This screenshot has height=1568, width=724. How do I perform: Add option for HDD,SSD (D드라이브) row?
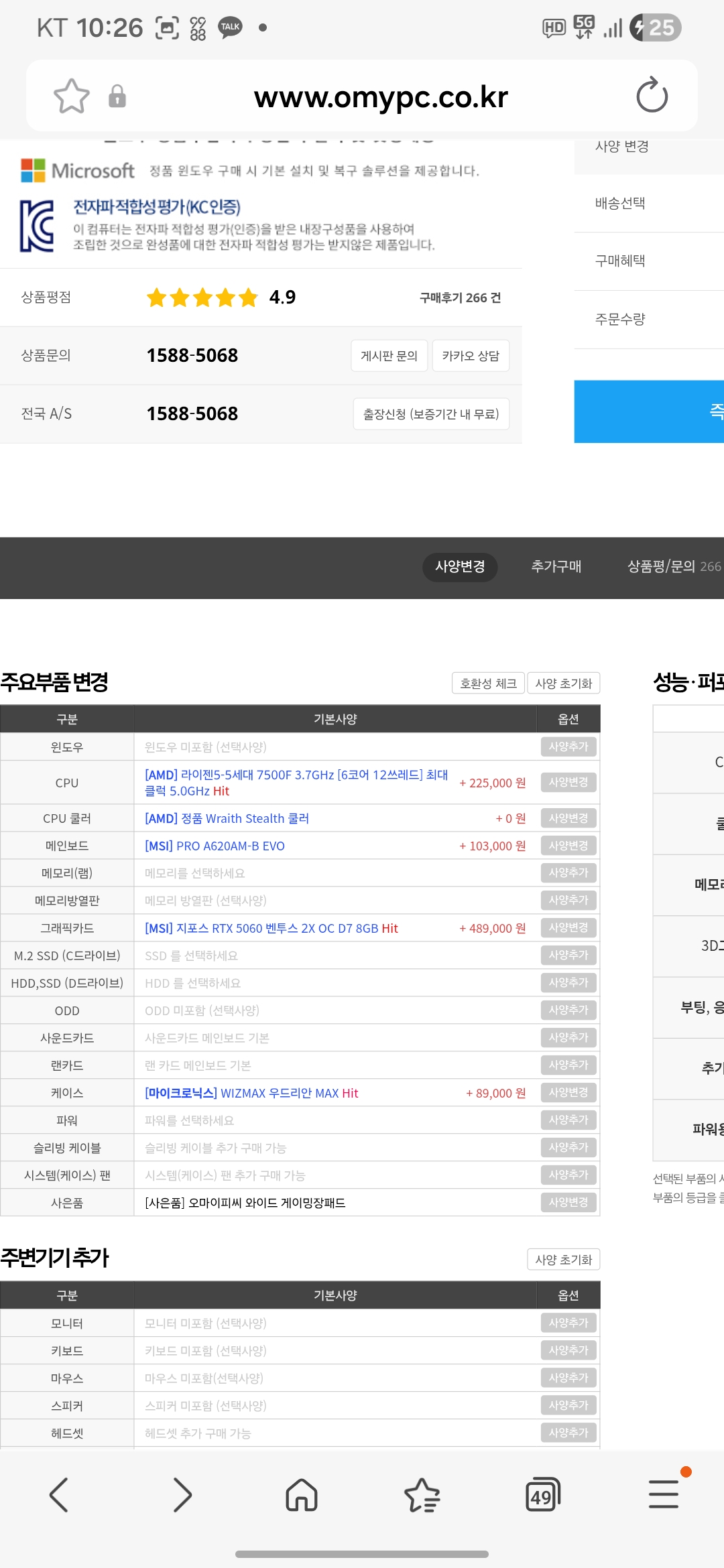pyautogui.click(x=568, y=982)
